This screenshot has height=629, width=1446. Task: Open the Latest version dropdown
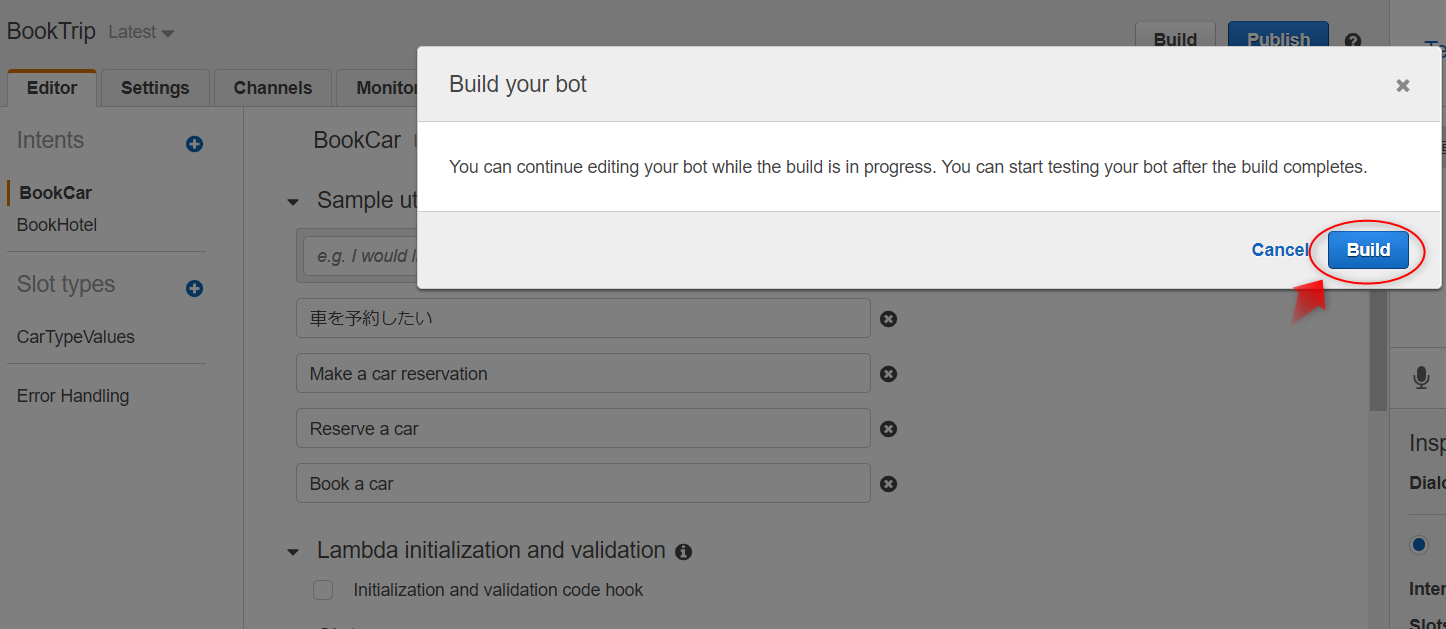pyautogui.click(x=141, y=32)
